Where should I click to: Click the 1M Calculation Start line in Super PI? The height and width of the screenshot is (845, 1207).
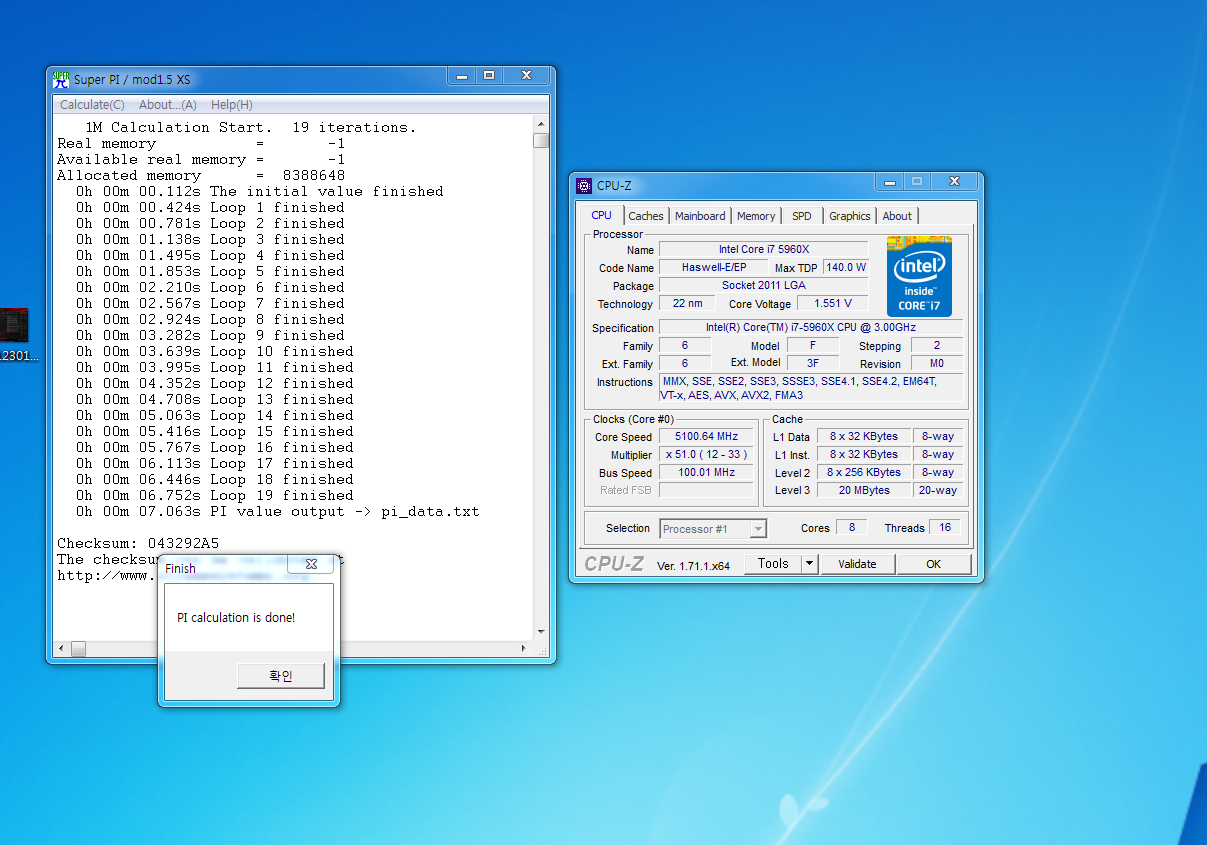click(x=250, y=127)
